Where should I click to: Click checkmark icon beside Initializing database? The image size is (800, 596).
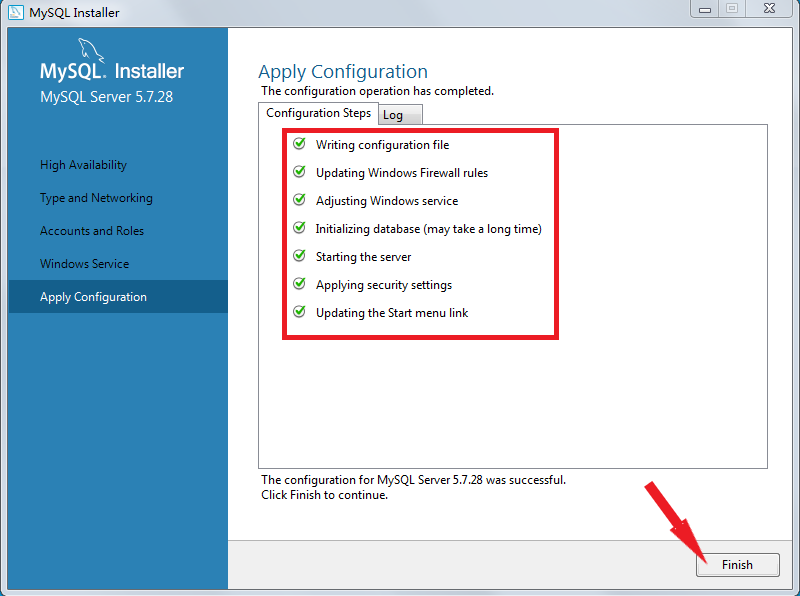pyautogui.click(x=299, y=228)
